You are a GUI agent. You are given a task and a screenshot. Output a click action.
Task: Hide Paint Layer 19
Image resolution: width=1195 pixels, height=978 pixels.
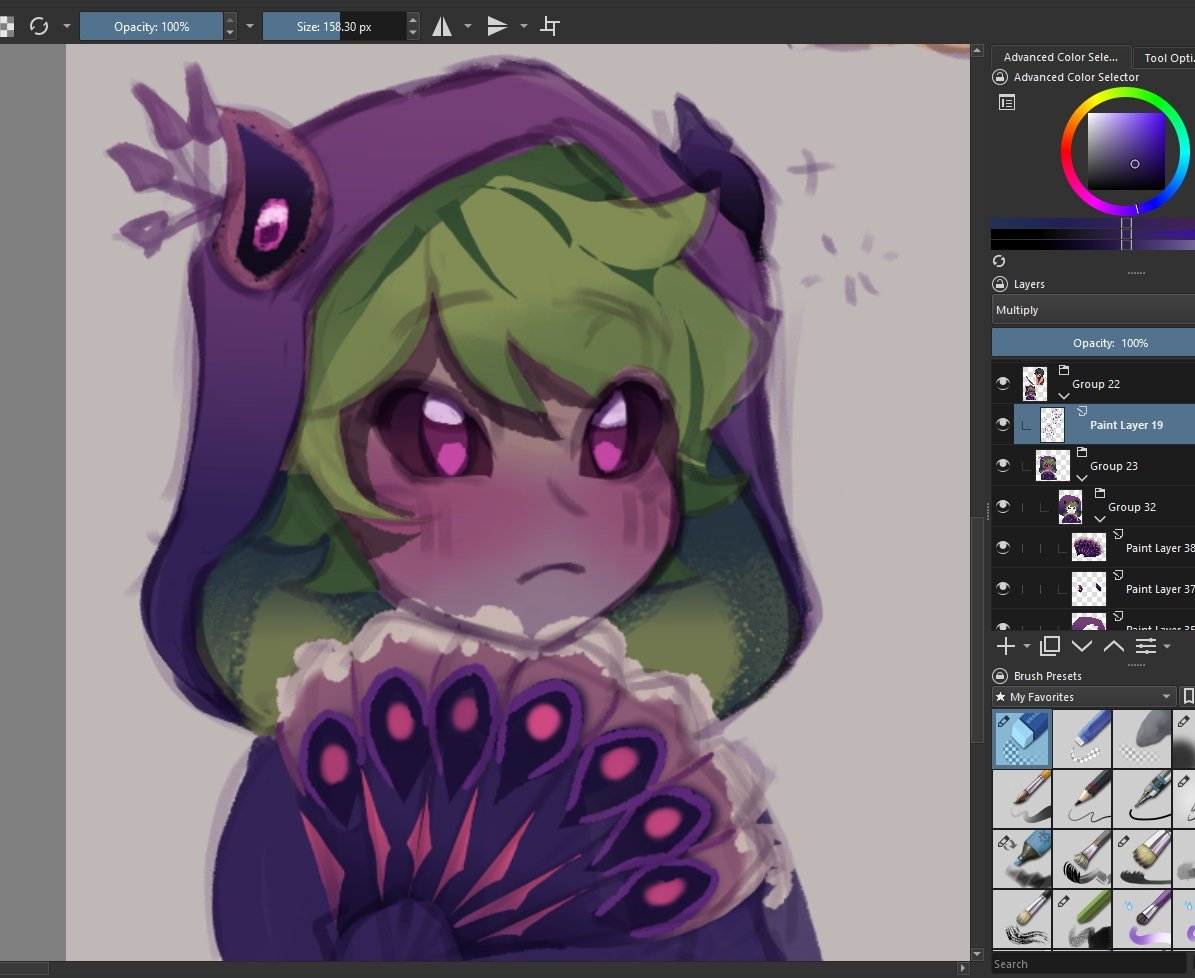[x=1003, y=425]
